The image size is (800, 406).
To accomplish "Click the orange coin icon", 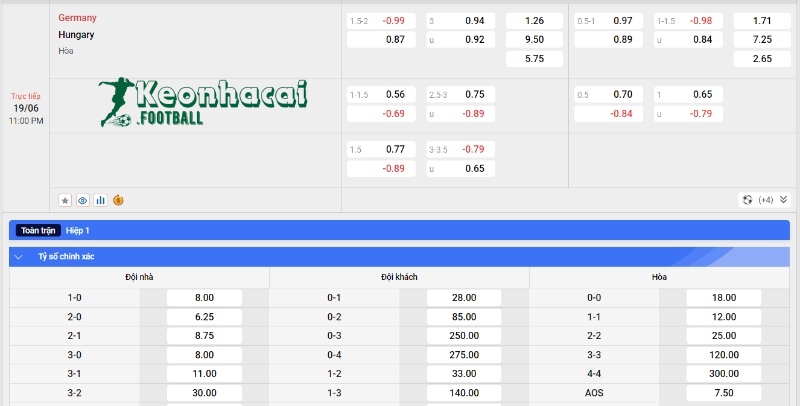I will point(118,200).
